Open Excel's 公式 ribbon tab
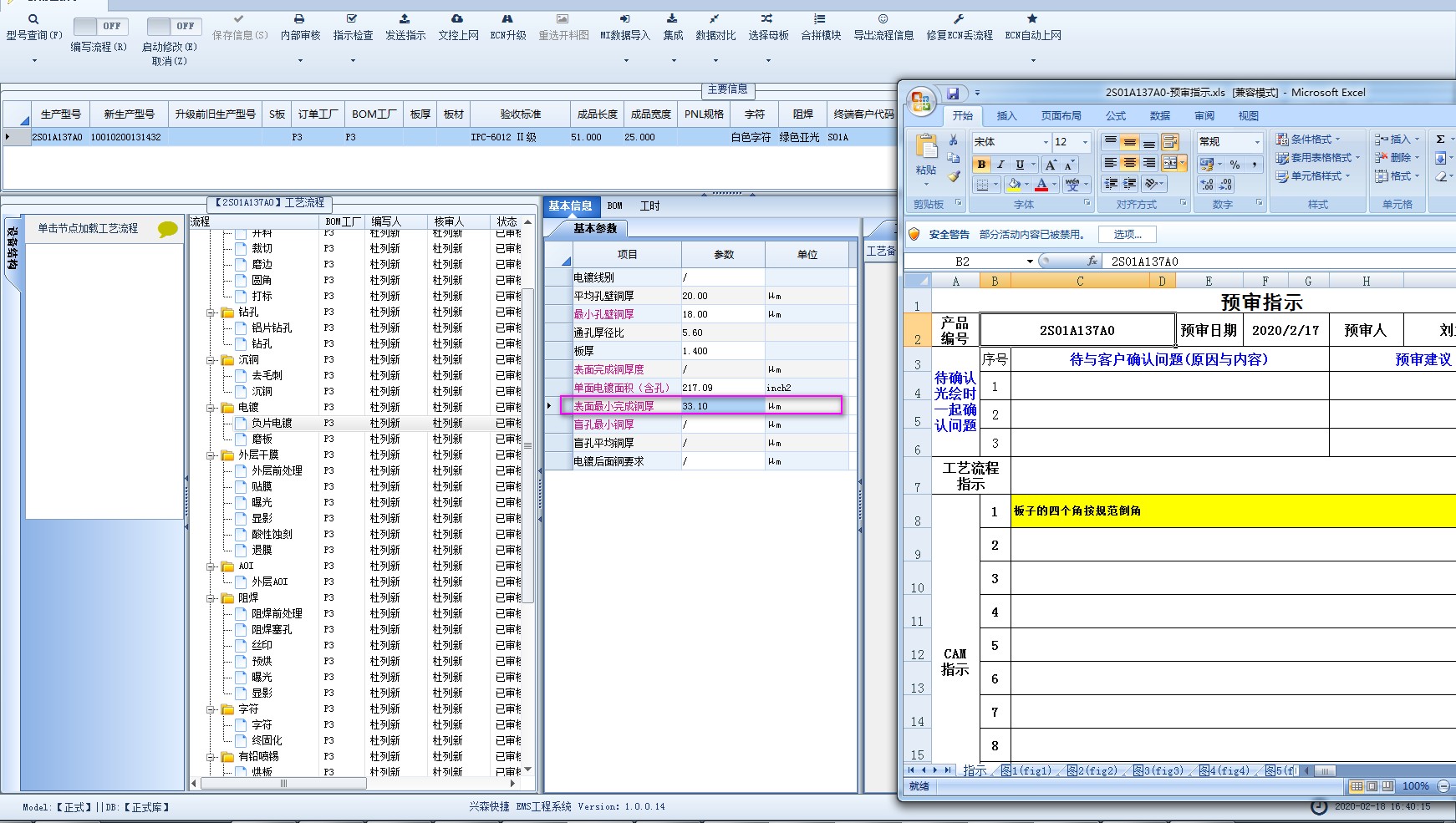 point(1116,116)
